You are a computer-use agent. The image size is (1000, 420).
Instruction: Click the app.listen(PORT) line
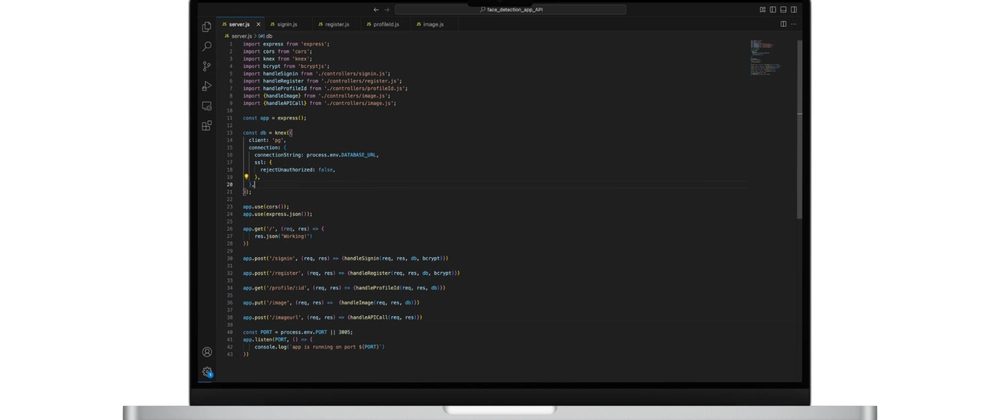[x=279, y=340]
